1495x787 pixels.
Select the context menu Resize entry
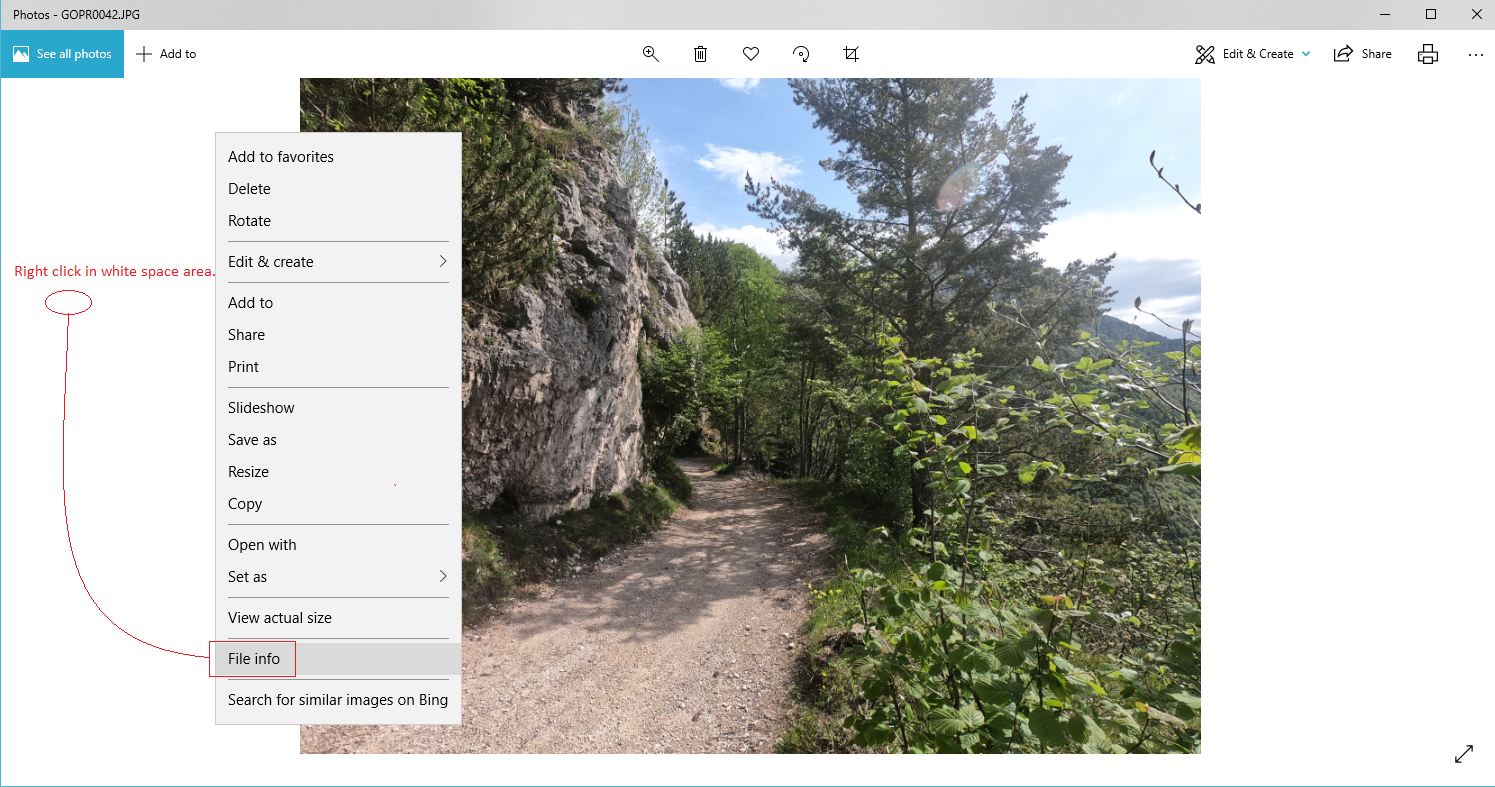tap(338, 472)
